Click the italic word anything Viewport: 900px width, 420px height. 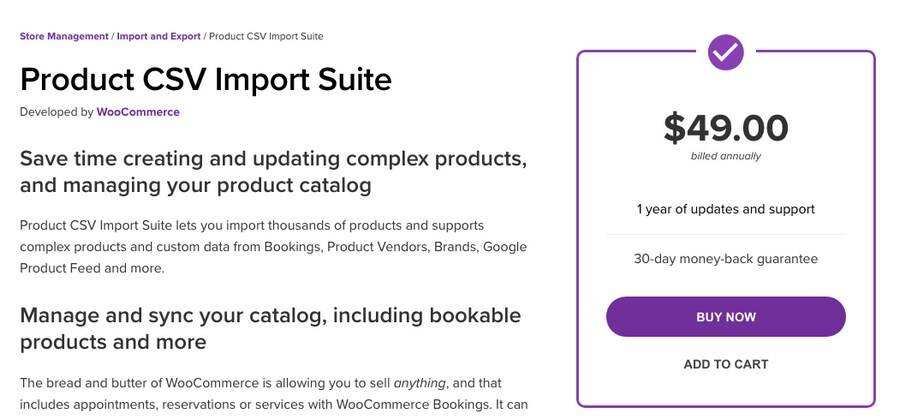pos(419,383)
